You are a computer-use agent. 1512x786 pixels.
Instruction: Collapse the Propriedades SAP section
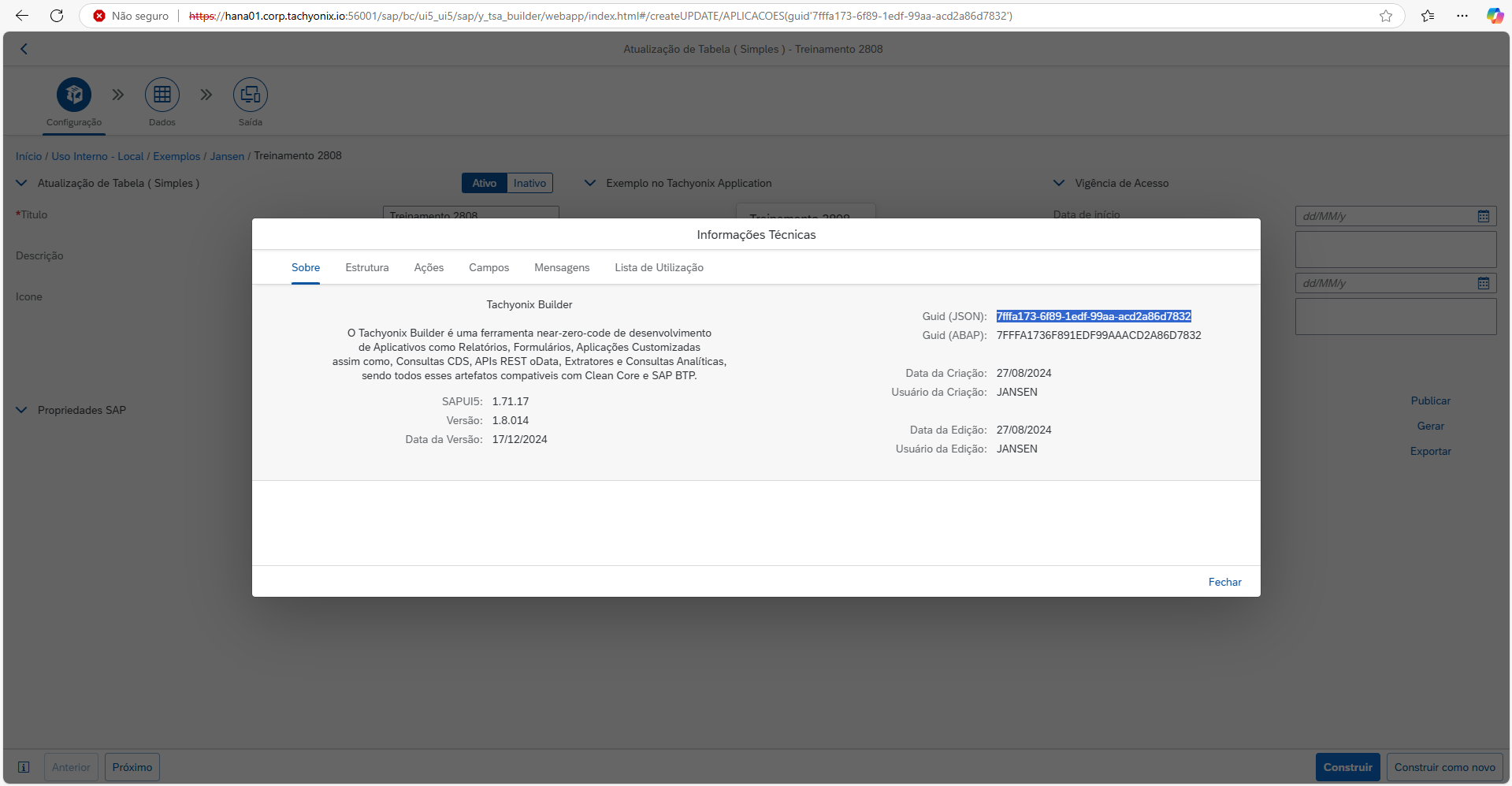pos(21,410)
